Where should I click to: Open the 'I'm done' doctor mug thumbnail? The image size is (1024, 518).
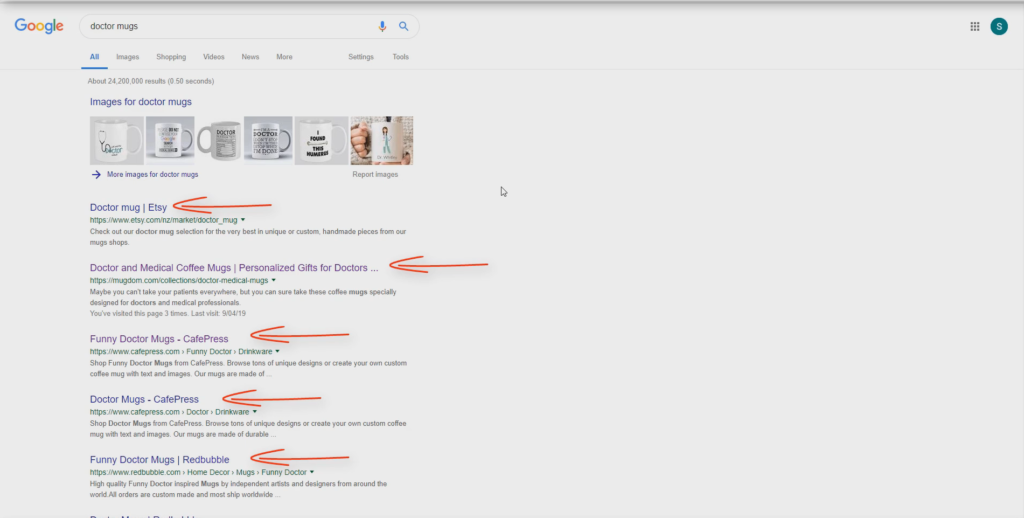coord(268,140)
